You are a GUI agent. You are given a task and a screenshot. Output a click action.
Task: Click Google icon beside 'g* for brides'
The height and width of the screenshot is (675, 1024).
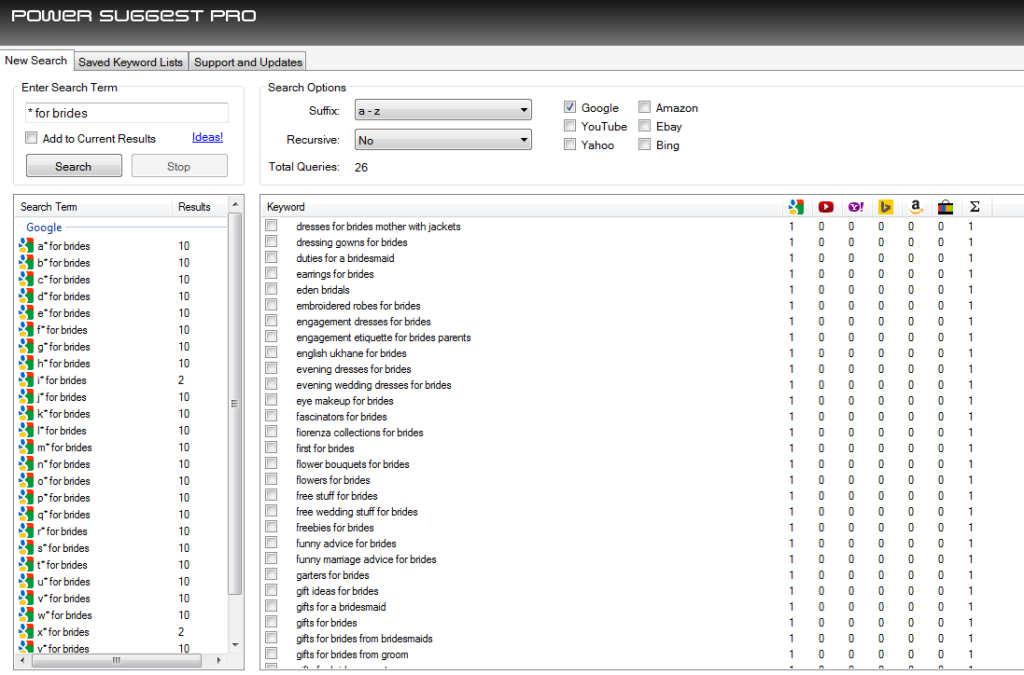point(26,347)
